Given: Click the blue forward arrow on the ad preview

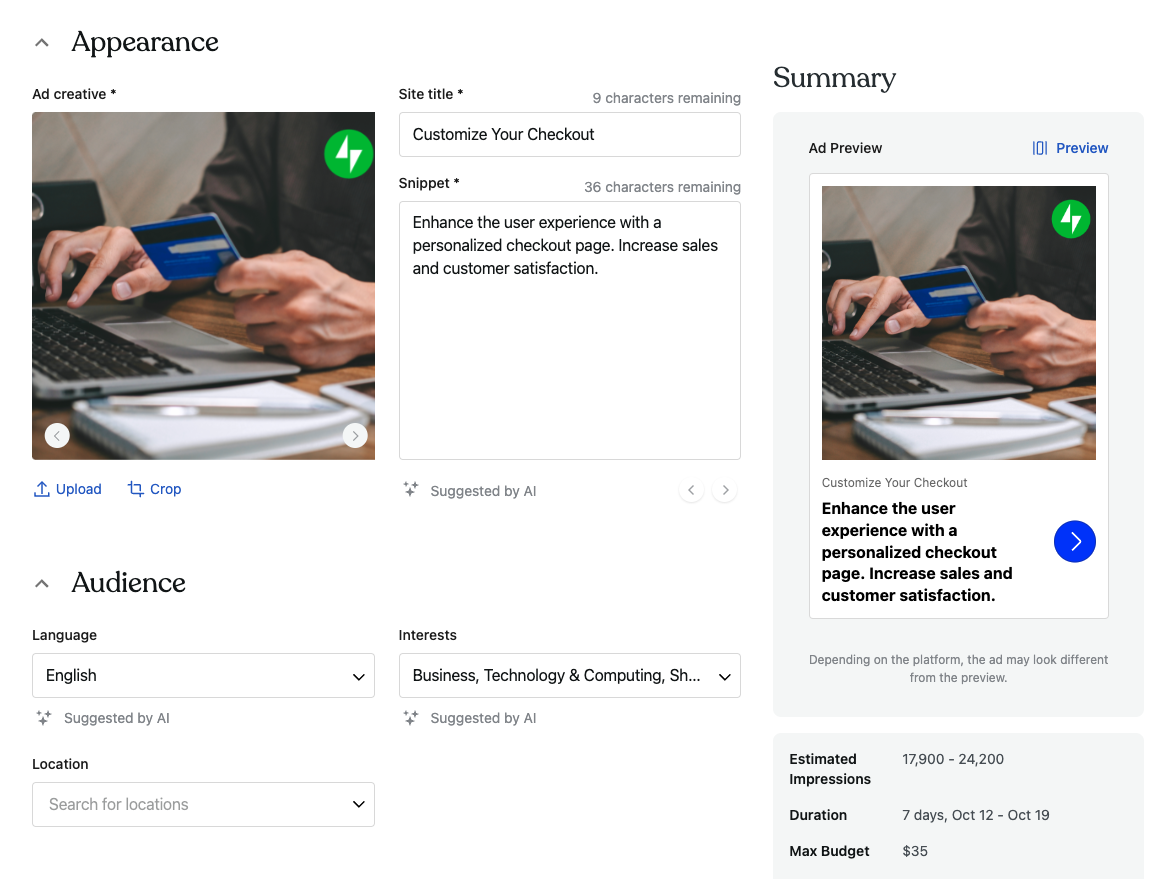Looking at the screenshot, I should 1074,541.
